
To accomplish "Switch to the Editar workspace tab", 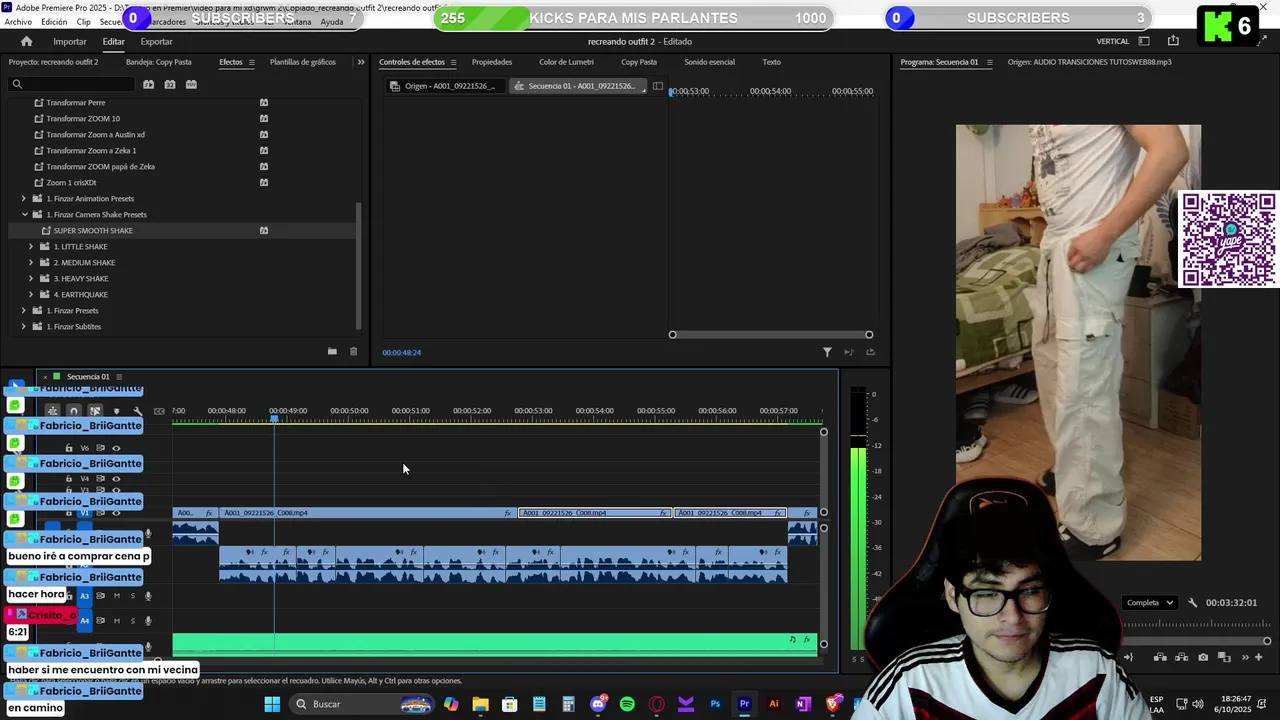I will (x=113, y=41).
